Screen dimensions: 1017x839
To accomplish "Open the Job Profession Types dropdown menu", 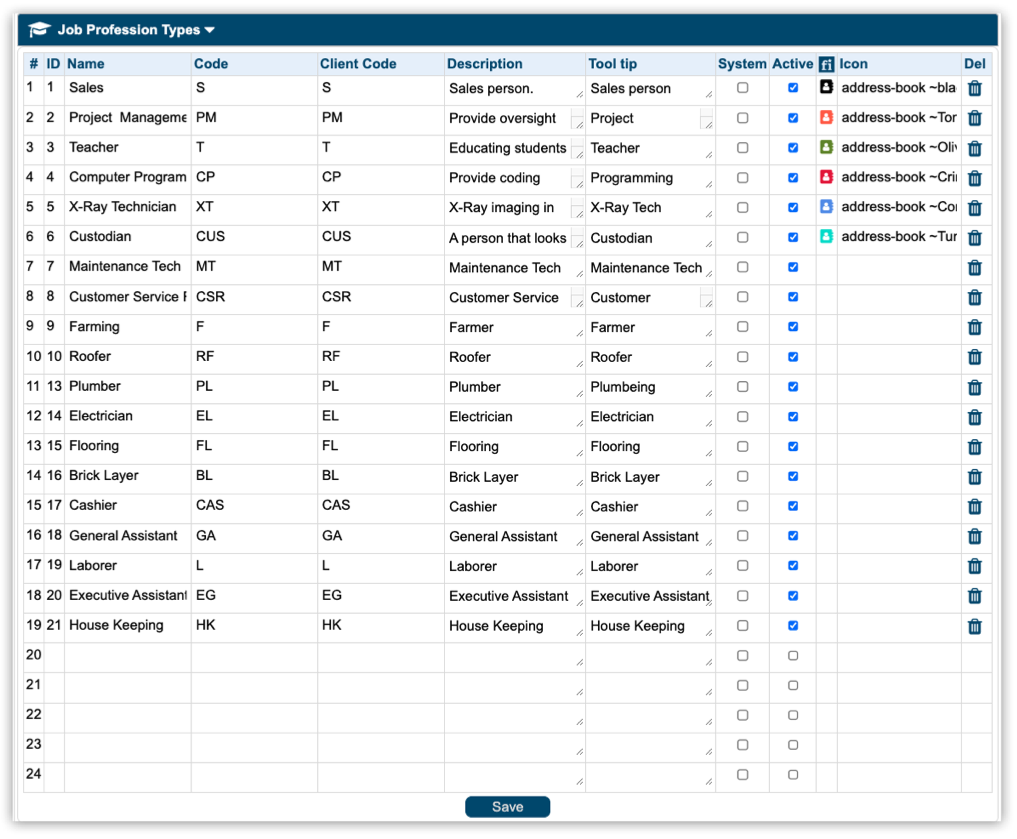I will pyautogui.click(x=209, y=30).
